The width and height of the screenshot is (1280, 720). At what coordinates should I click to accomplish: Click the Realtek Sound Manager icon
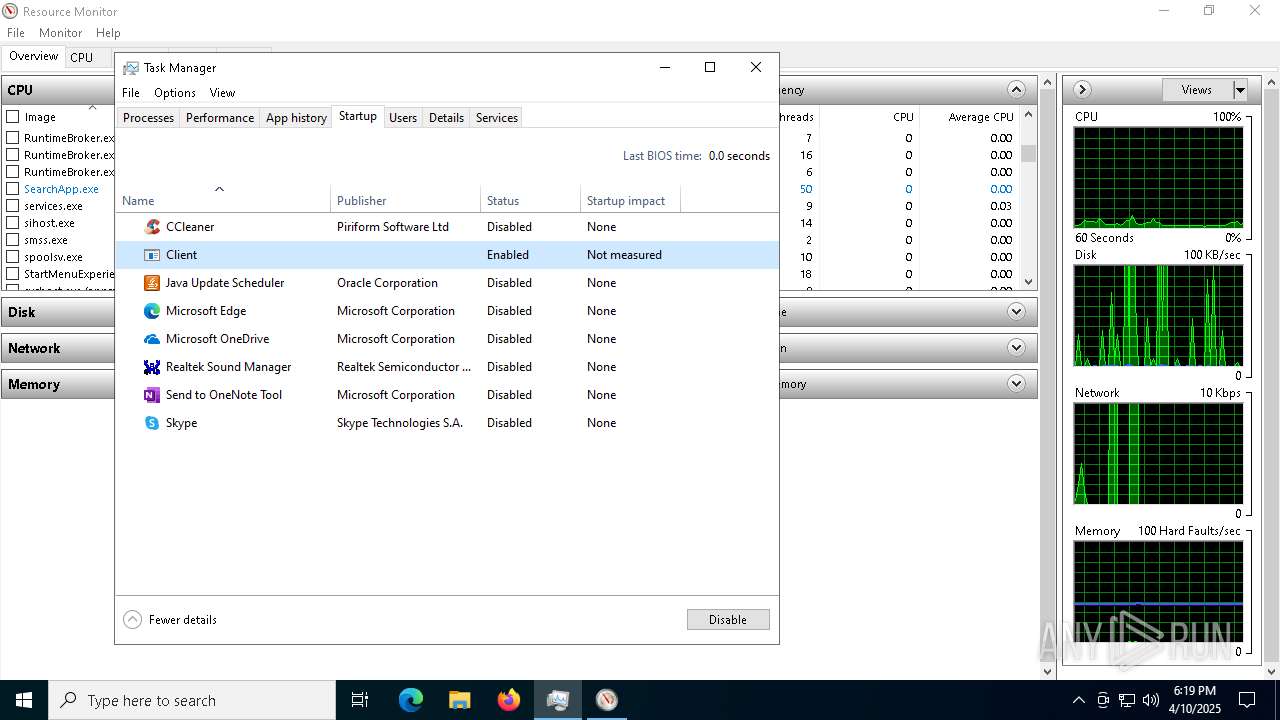pos(152,367)
